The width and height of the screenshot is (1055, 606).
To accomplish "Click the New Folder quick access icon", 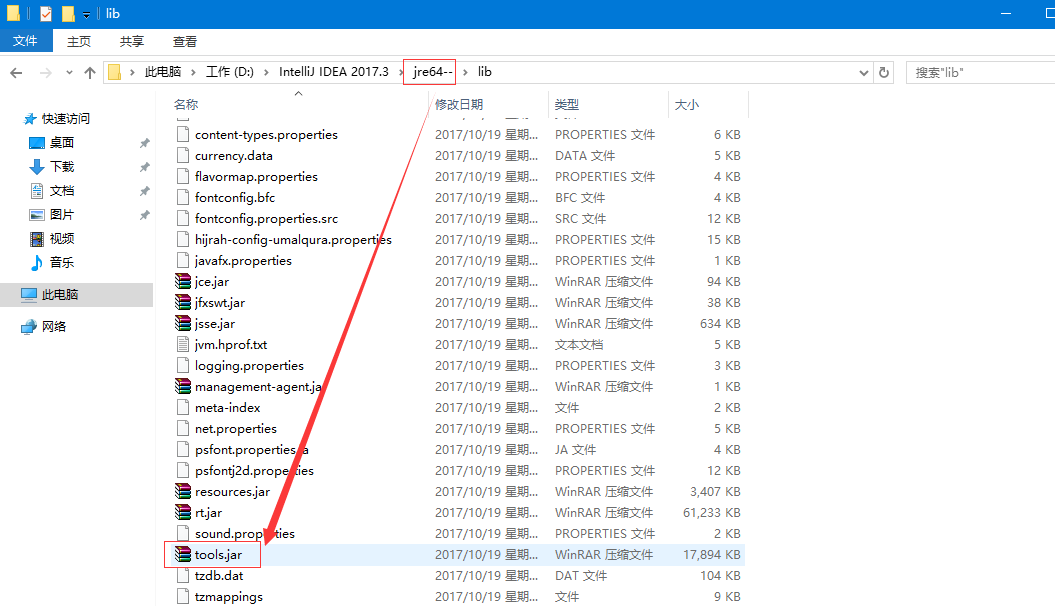I will coord(68,13).
